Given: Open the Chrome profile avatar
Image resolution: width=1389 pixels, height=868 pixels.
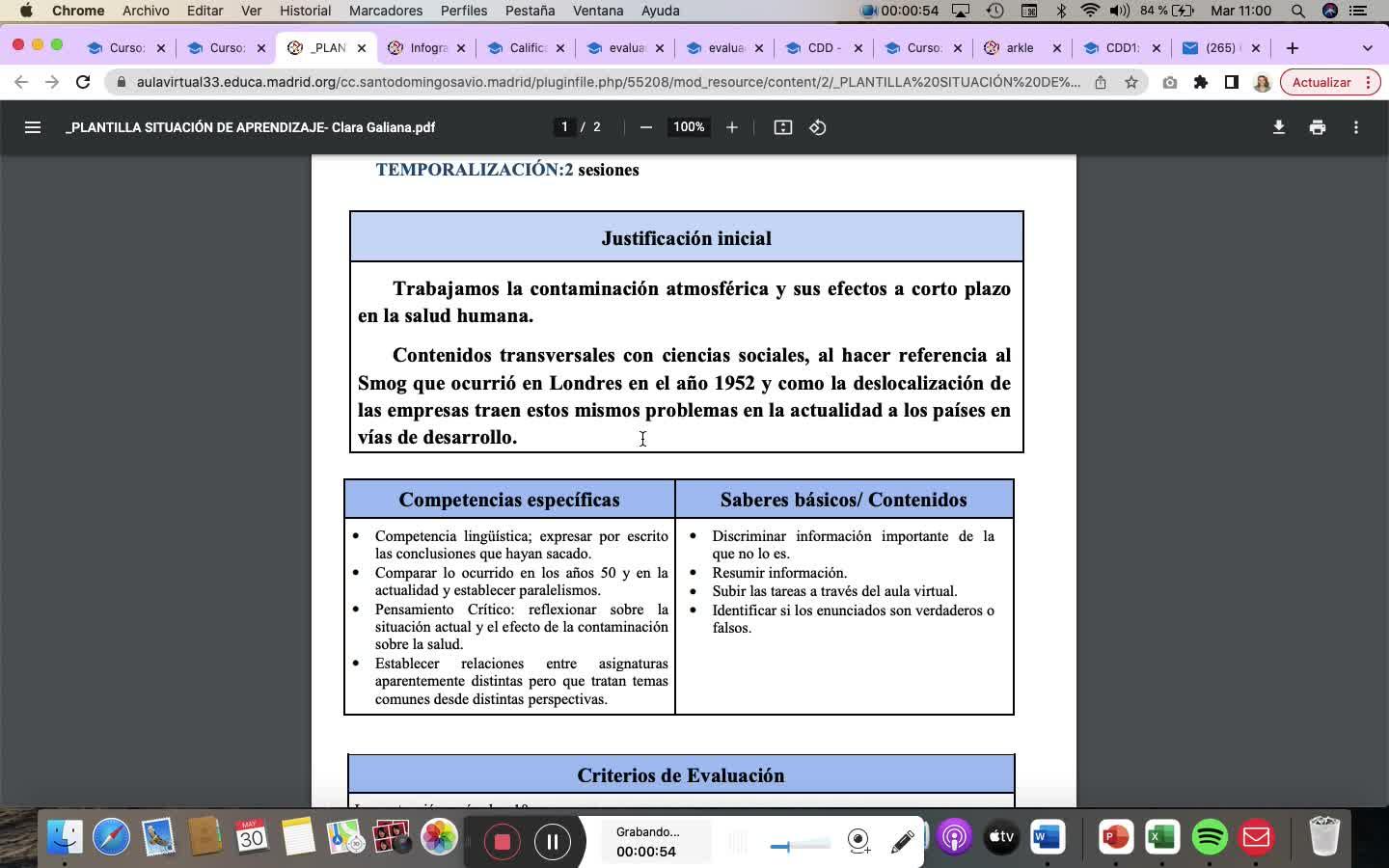Looking at the screenshot, I should coord(1262,82).
